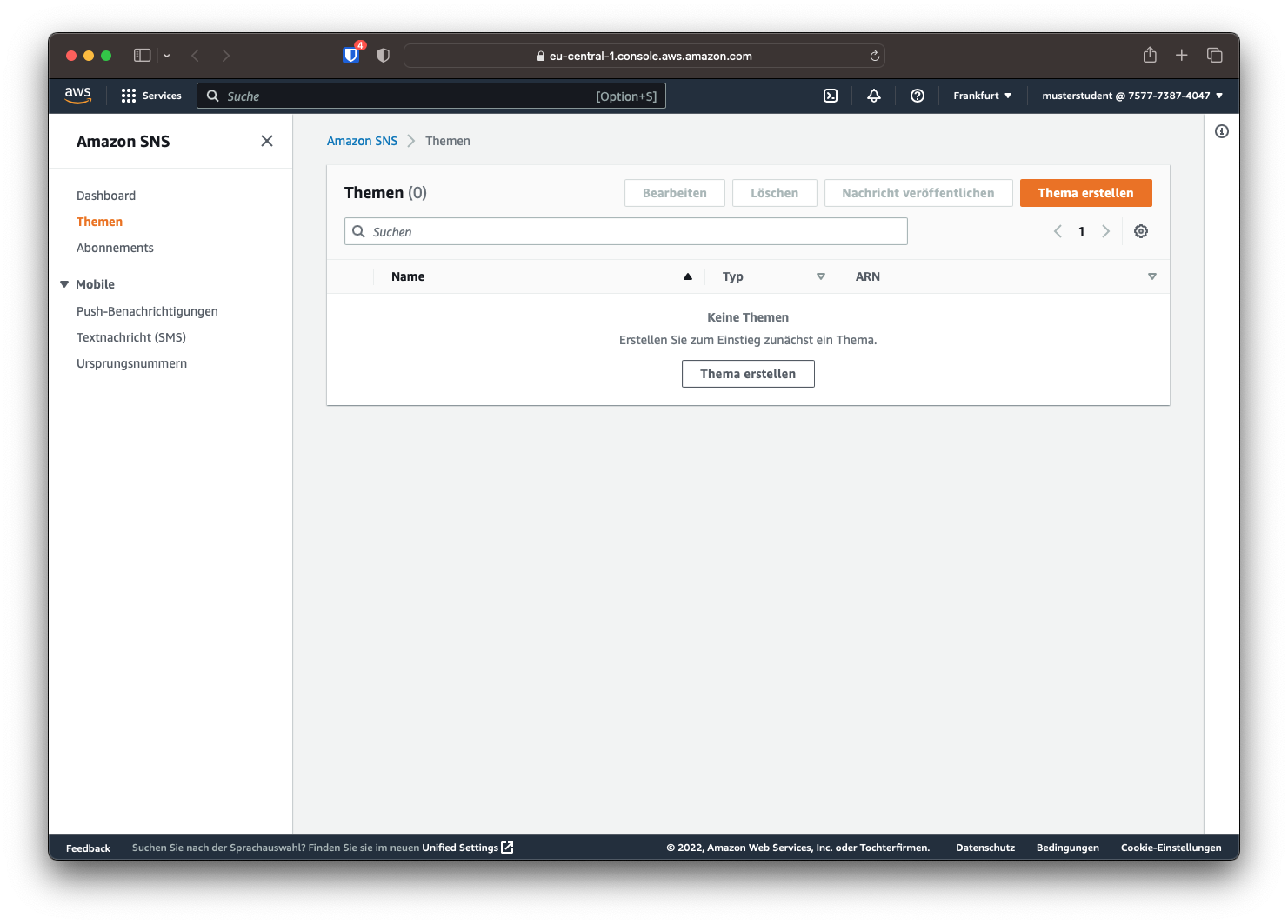Collapse the Mobile section

coord(64,284)
